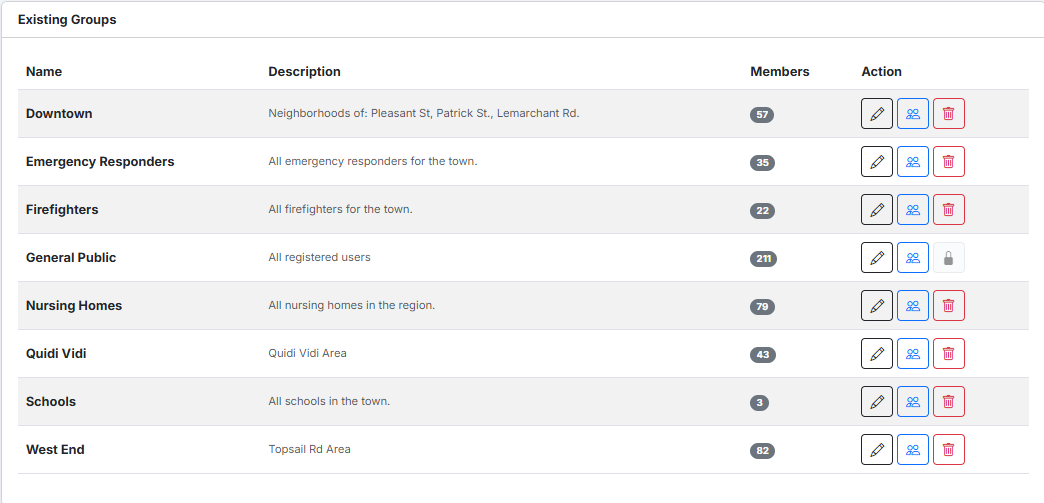Select the Nursing Homes group name
This screenshot has height=503, width=1044.
pyautogui.click(x=74, y=306)
